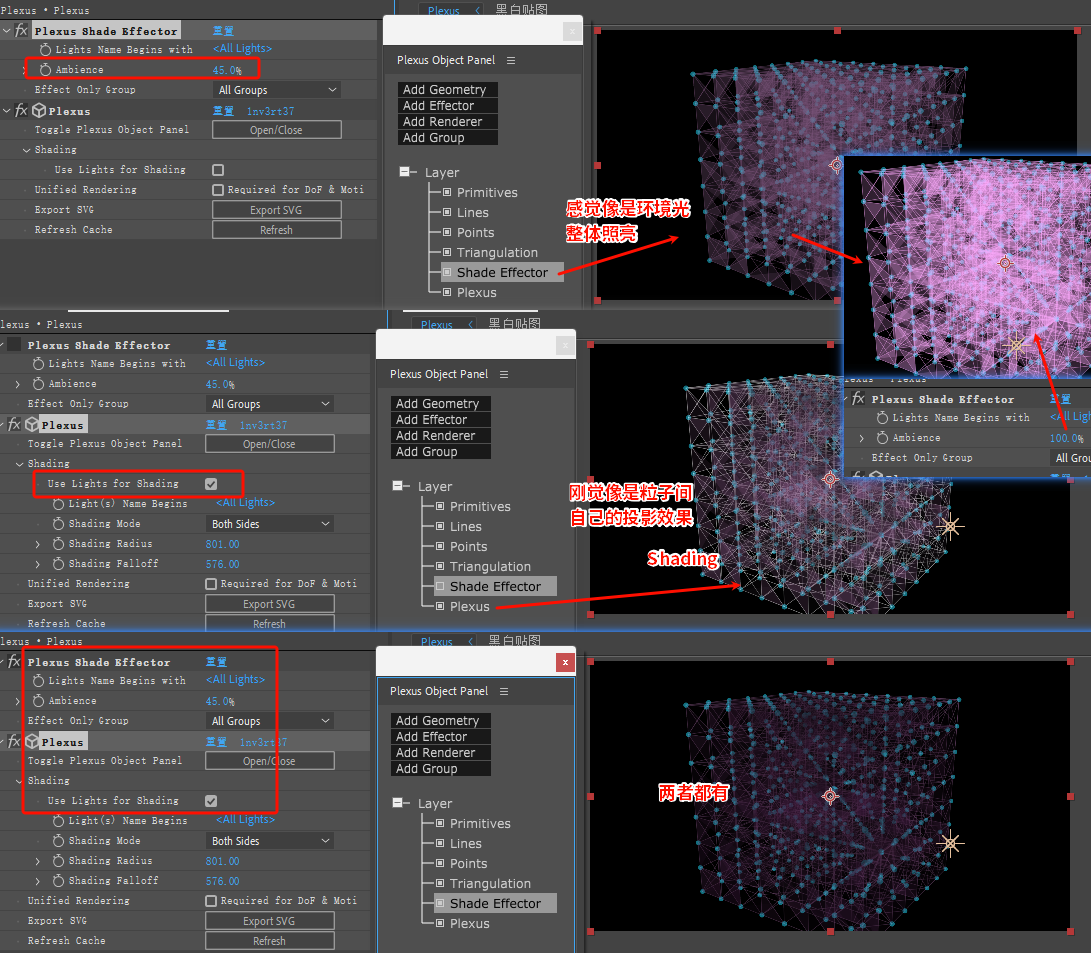
Task: Select Shade Effector in top Object Panel tree
Action: pos(502,273)
